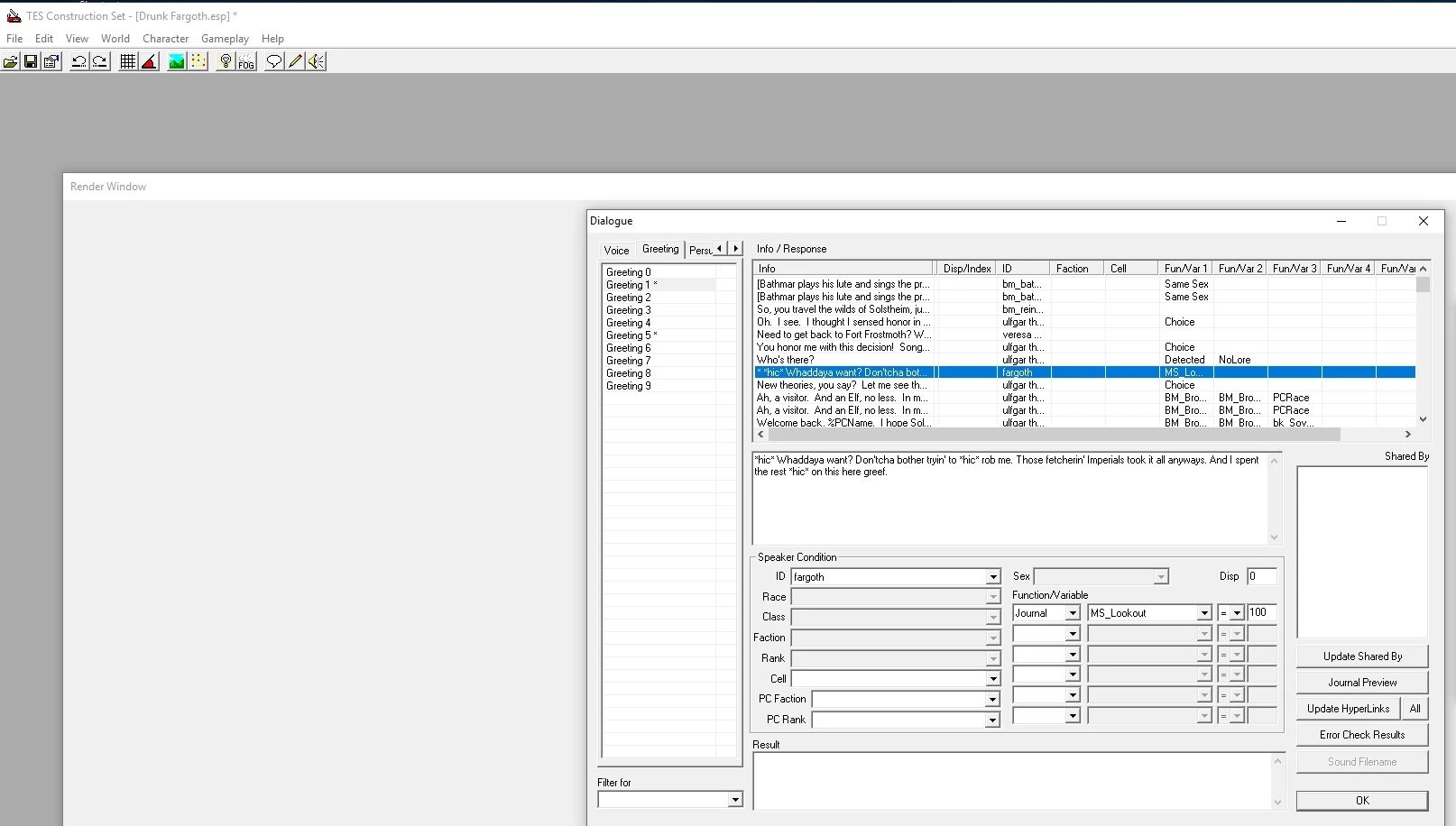Click the All button beside Update HyperLinks
This screenshot has height=826, width=1456.
click(x=1415, y=709)
